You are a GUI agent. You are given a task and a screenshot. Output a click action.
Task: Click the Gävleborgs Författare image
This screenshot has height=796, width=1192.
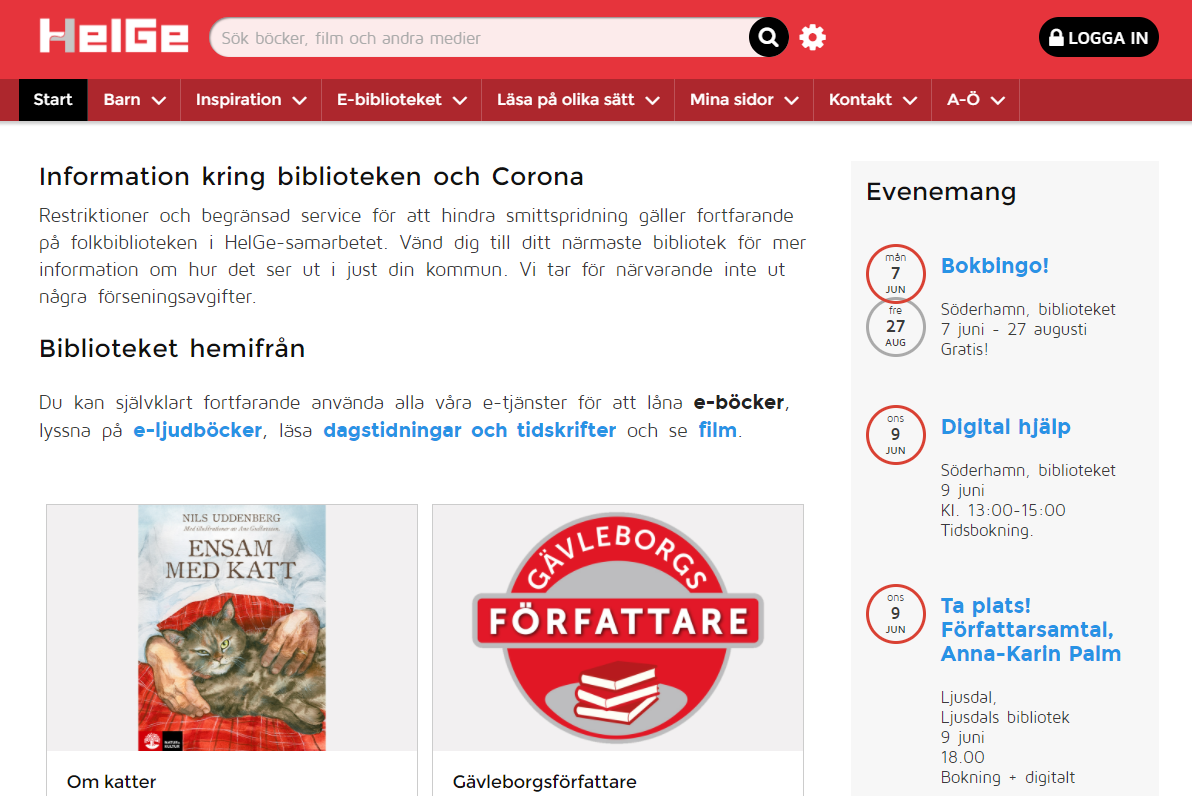click(x=617, y=628)
